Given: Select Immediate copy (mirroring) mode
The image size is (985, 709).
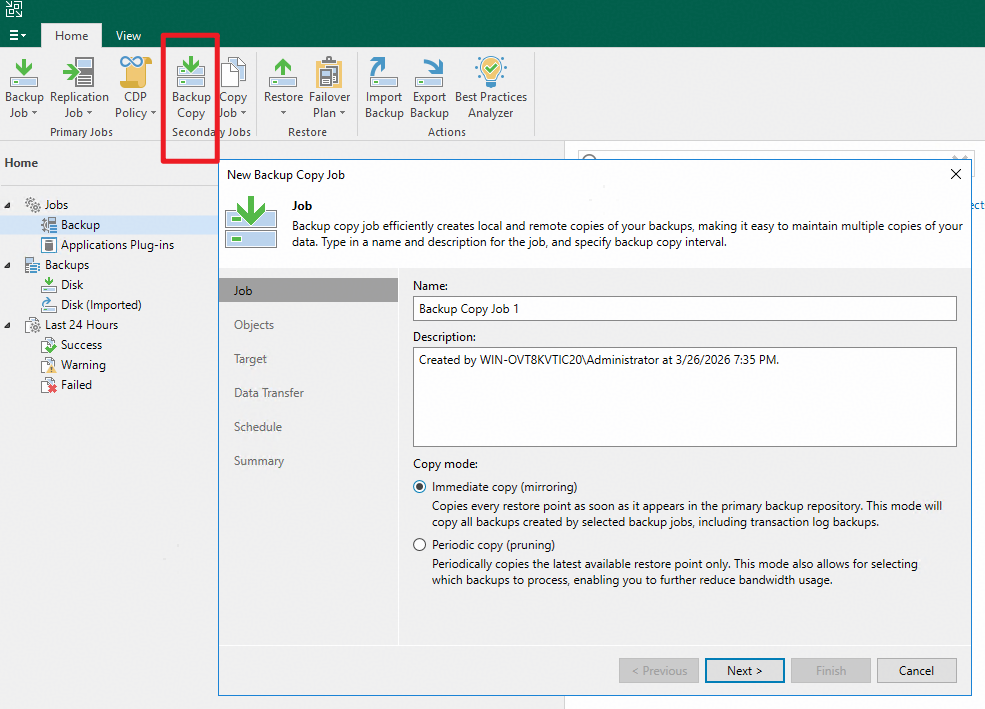Looking at the screenshot, I should (x=420, y=487).
